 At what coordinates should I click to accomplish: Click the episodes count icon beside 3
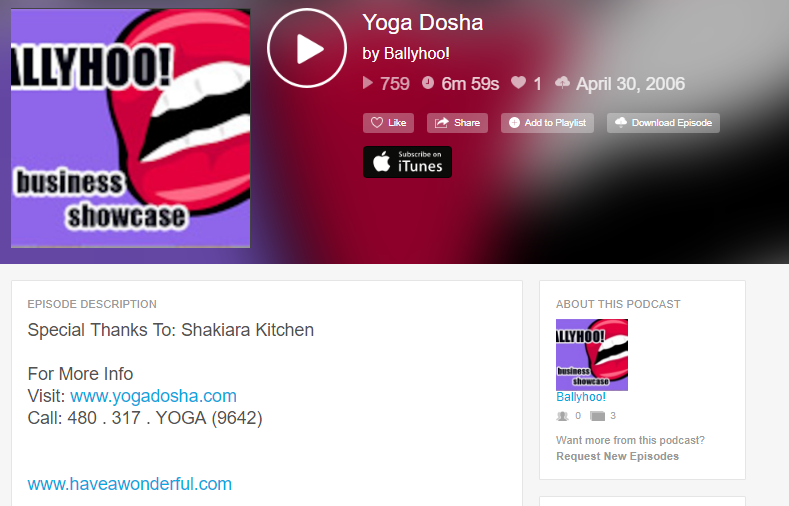click(x=597, y=416)
